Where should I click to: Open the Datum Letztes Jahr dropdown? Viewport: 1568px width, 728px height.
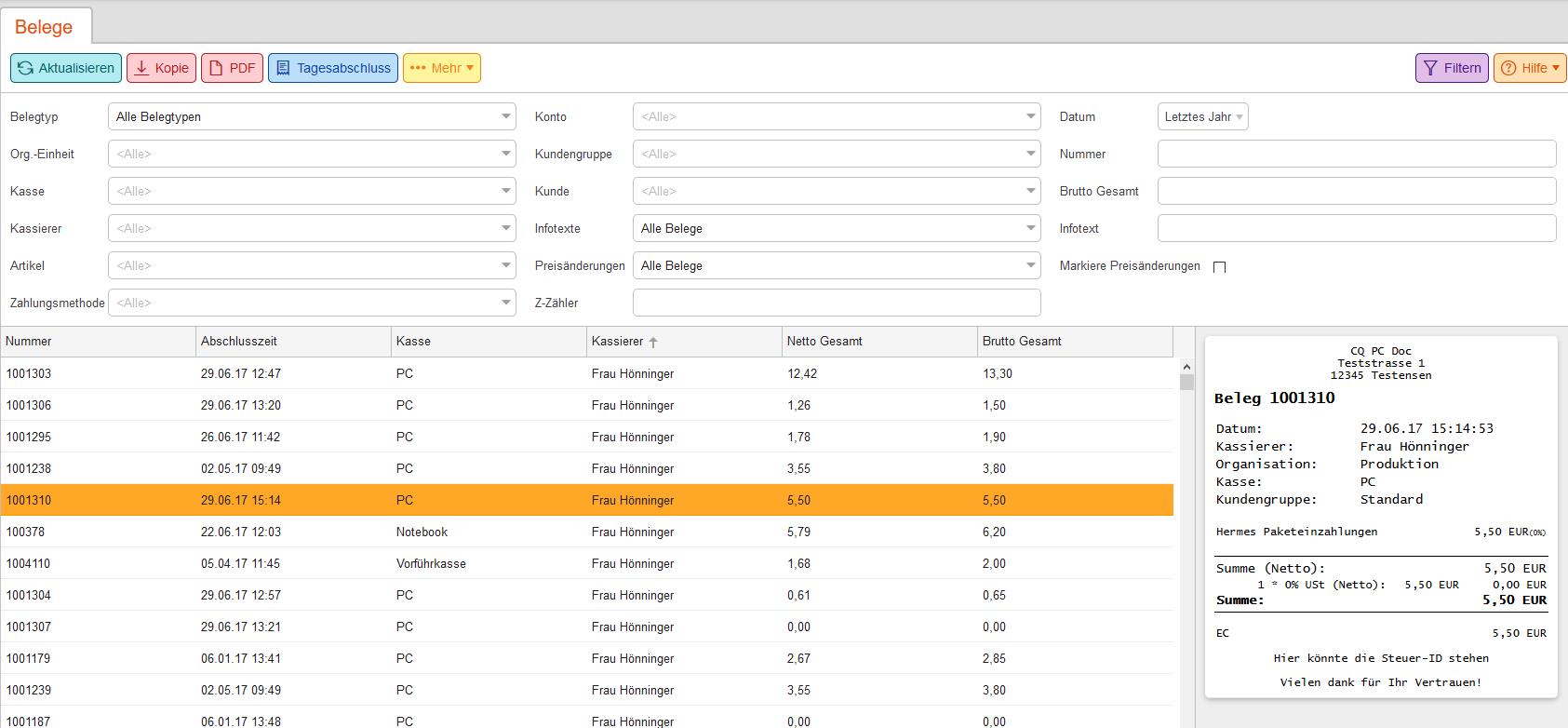pos(1202,116)
